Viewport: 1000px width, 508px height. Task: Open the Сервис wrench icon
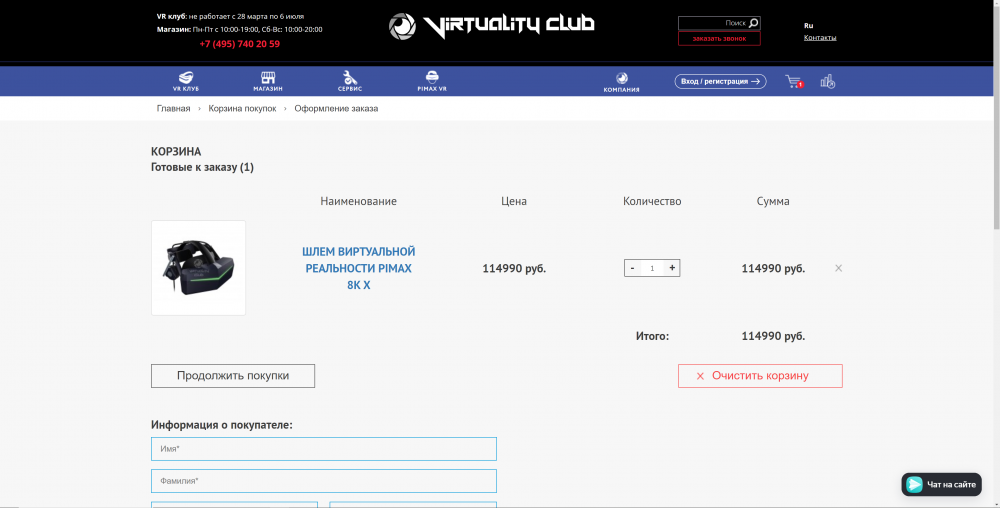[349, 81]
